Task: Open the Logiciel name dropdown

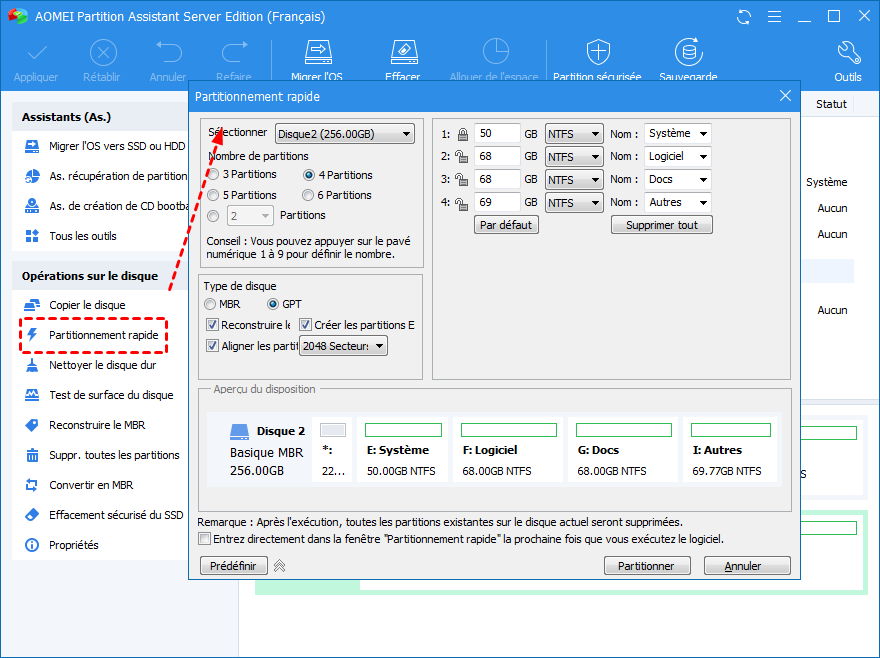Action: (678, 157)
